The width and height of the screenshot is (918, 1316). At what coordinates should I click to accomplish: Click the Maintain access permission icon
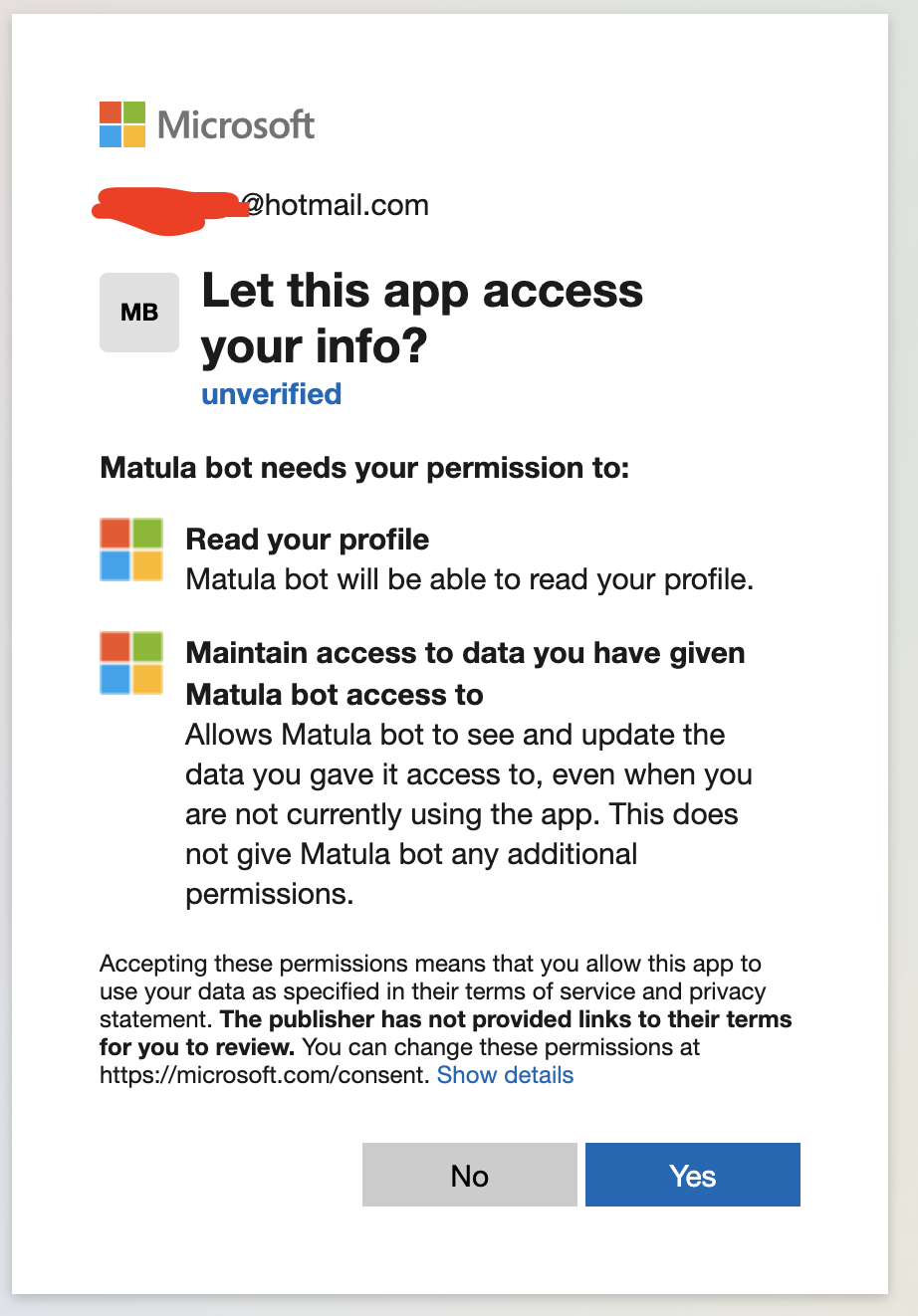click(x=130, y=663)
